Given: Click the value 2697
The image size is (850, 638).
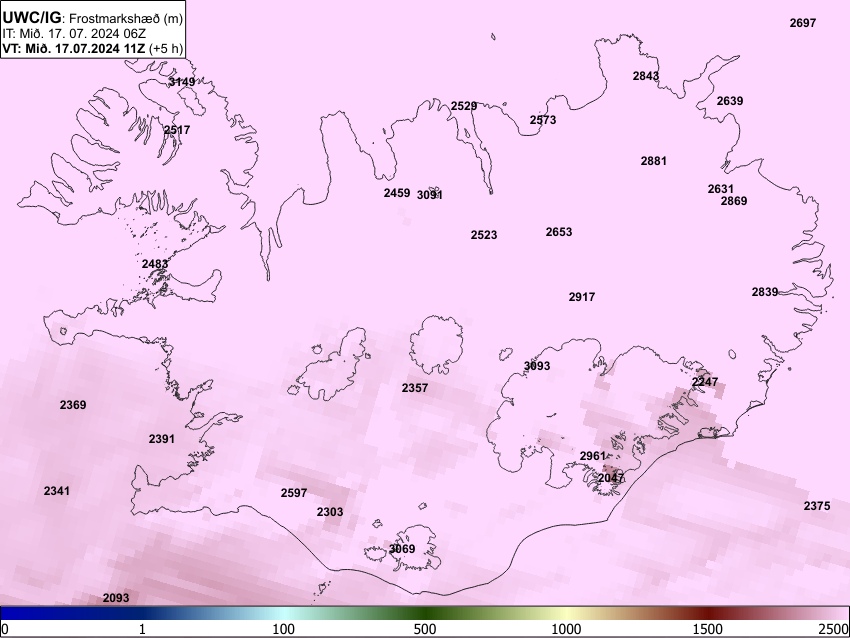Looking at the screenshot, I should pos(803,23).
